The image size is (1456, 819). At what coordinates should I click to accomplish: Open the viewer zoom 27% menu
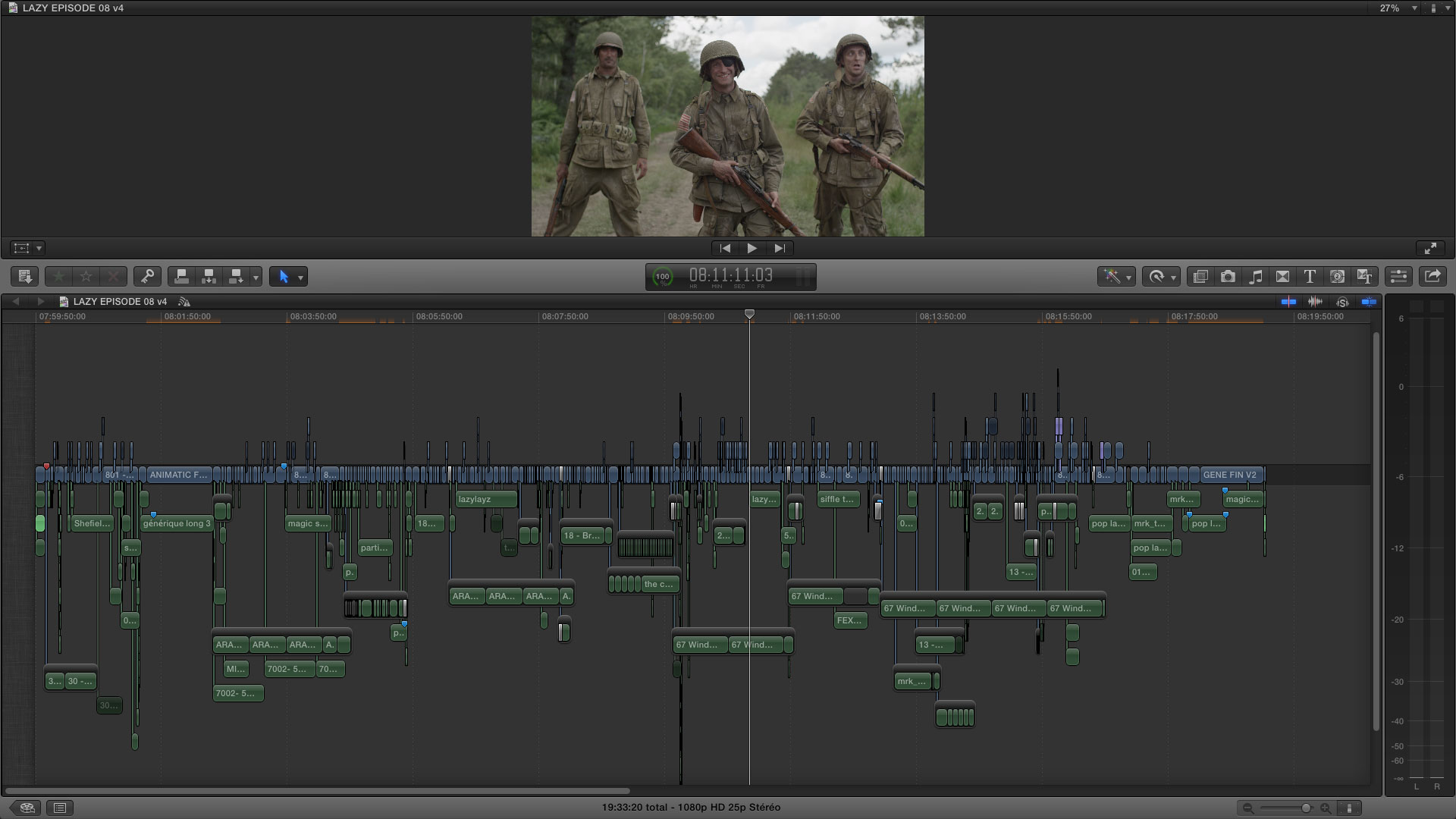[1398, 8]
